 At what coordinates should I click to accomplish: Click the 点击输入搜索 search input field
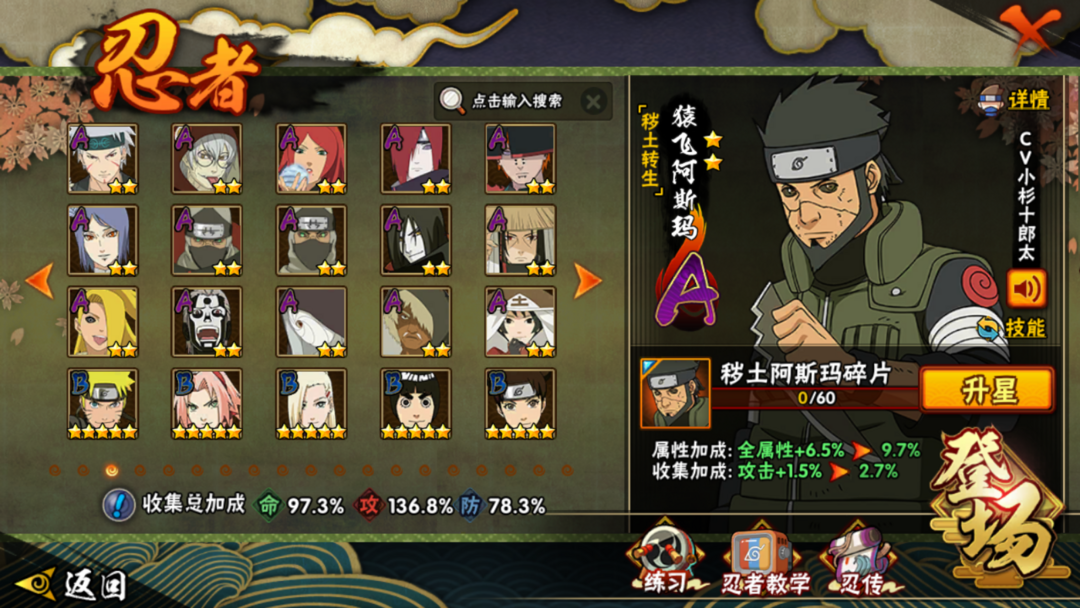point(517,101)
